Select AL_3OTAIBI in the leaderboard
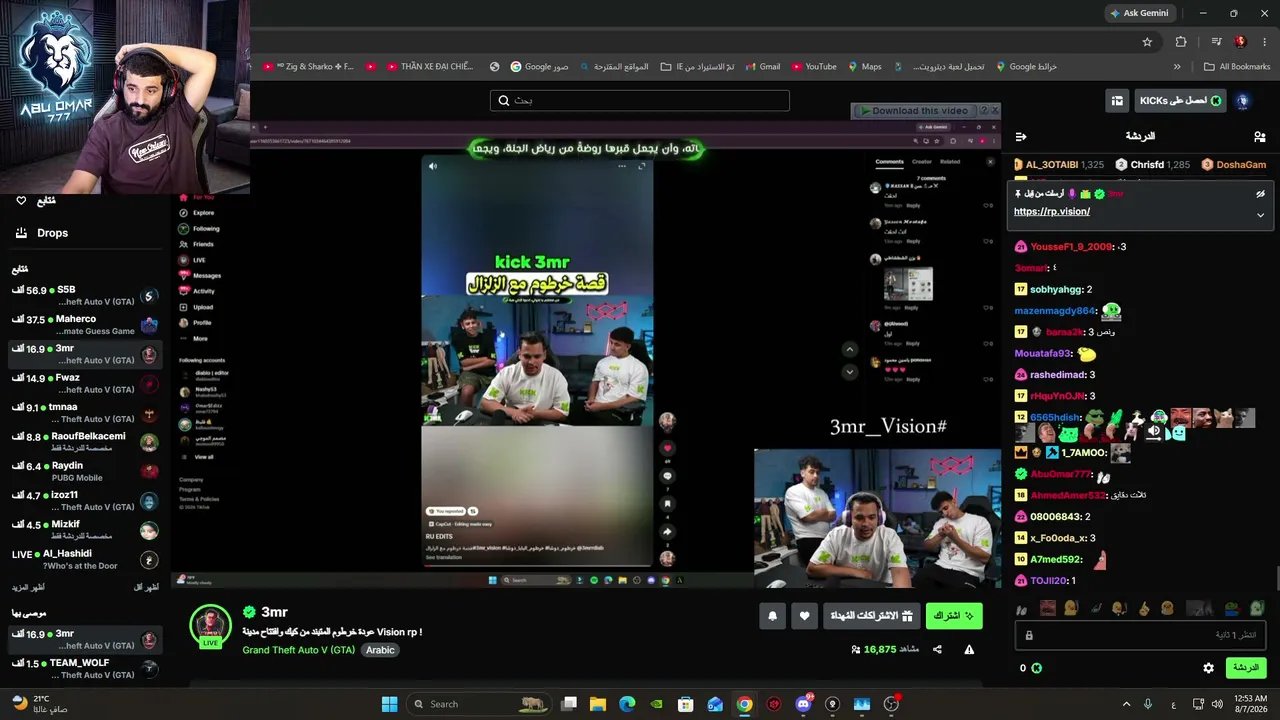Viewport: 1280px width, 720px height. [1058, 165]
